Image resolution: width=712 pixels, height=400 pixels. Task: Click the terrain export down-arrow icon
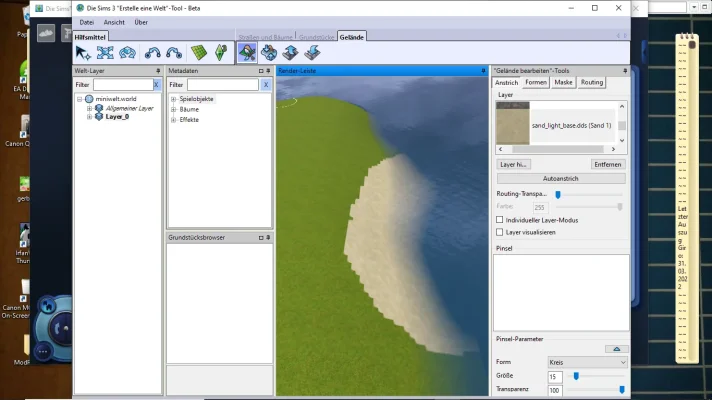point(312,53)
